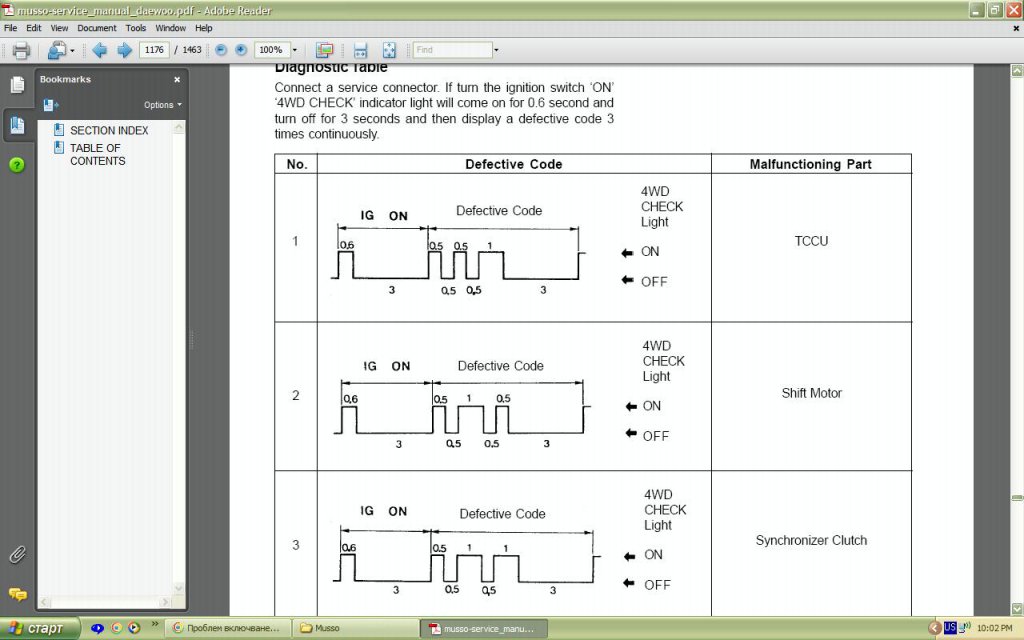1024x640 pixels.
Task: Click the page number input field
Action: click(x=154, y=50)
